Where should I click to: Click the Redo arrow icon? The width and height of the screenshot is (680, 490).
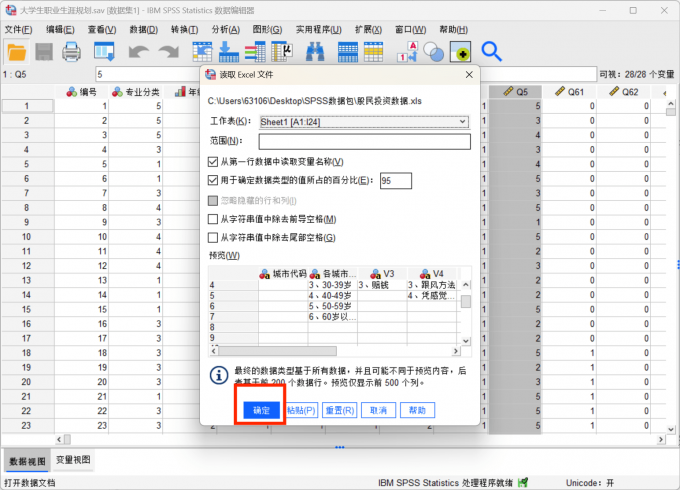click(169, 52)
